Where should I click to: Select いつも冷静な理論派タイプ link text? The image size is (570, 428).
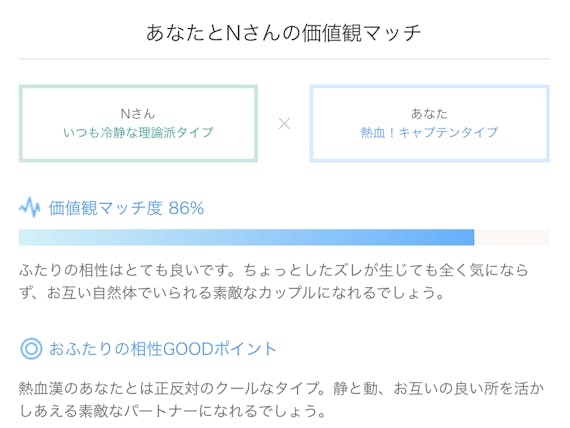tap(138, 133)
